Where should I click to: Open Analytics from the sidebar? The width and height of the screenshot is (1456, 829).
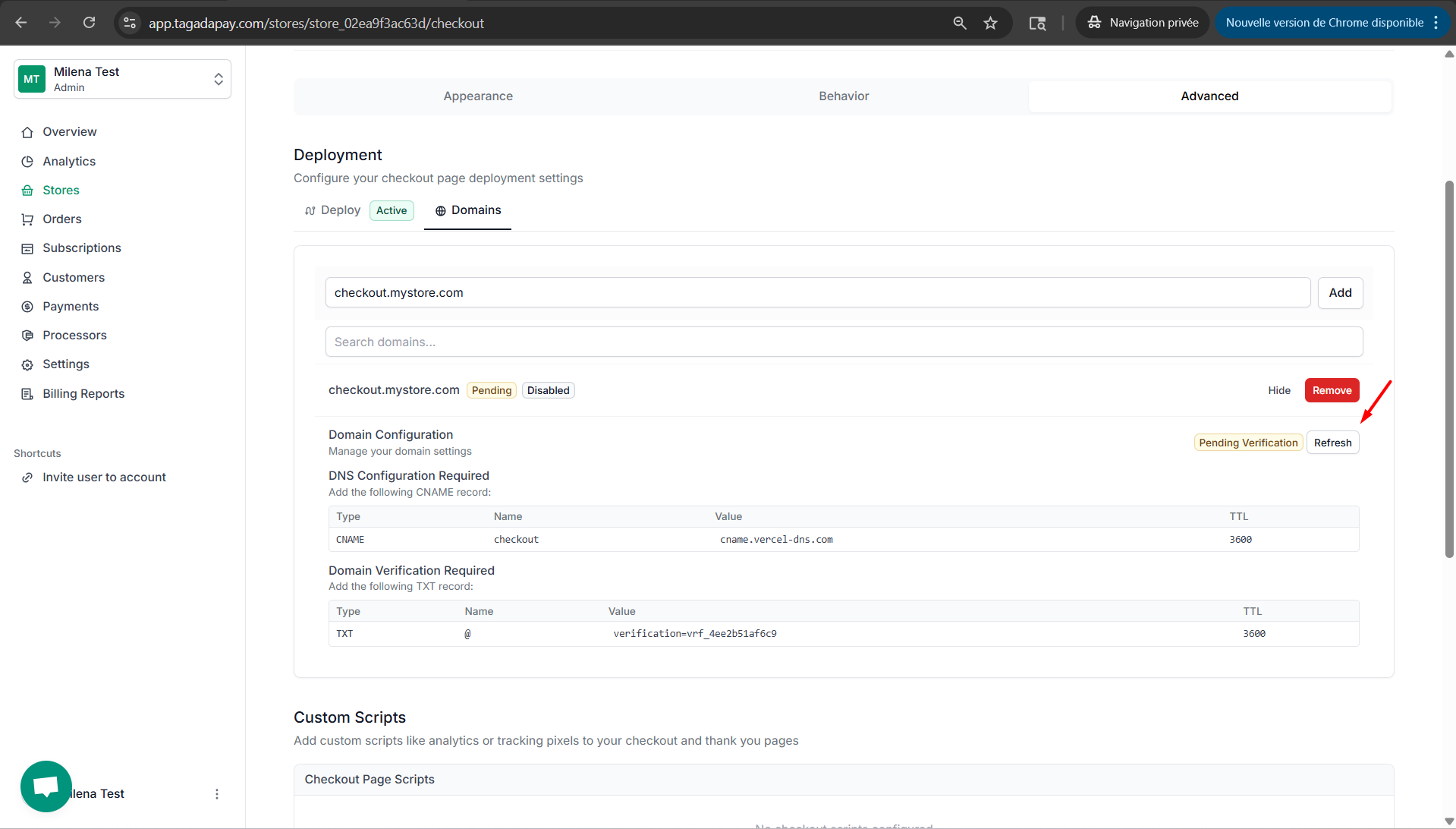coord(69,162)
